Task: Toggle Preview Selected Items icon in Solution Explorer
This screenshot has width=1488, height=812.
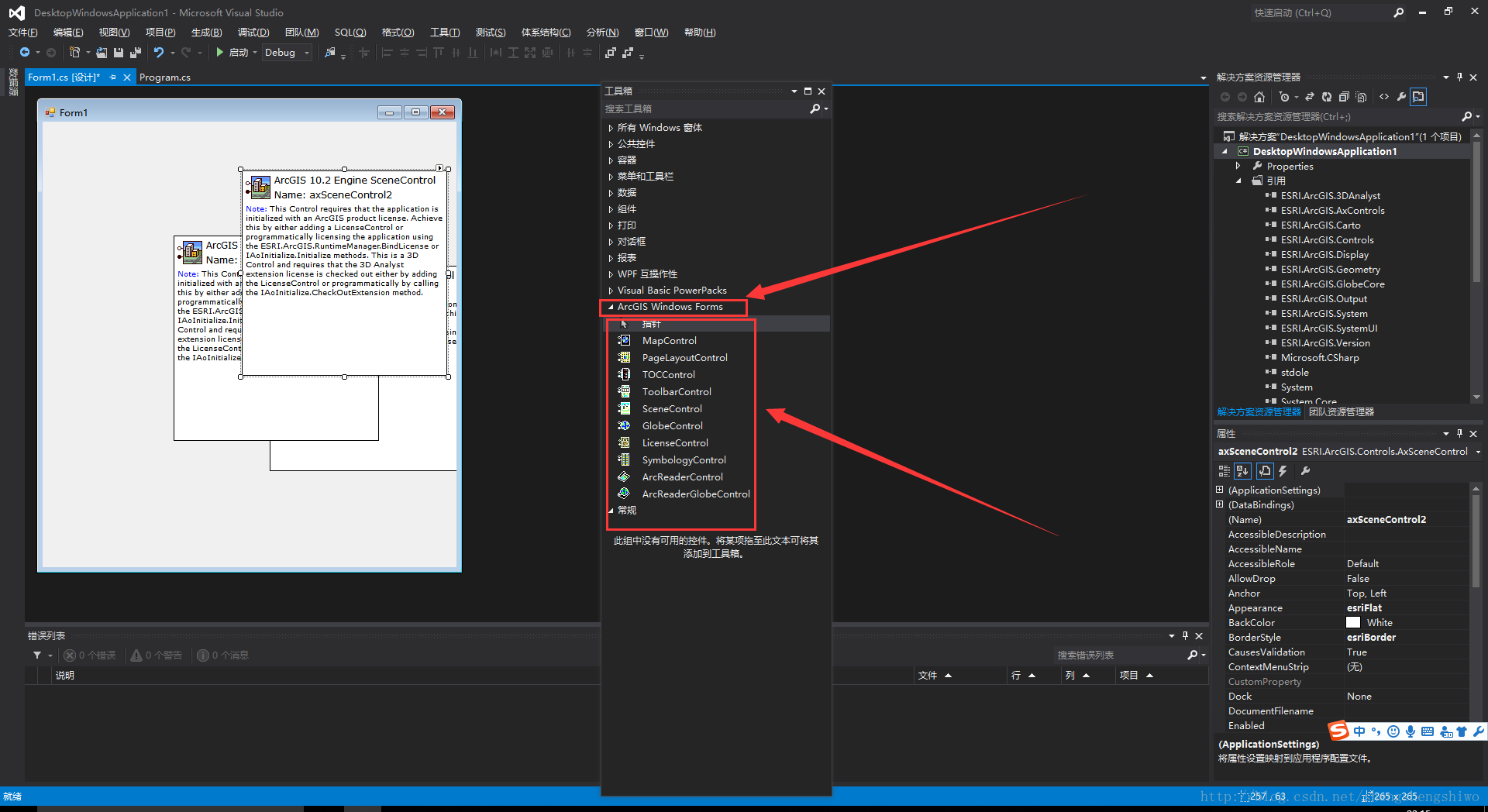Action: point(1418,97)
